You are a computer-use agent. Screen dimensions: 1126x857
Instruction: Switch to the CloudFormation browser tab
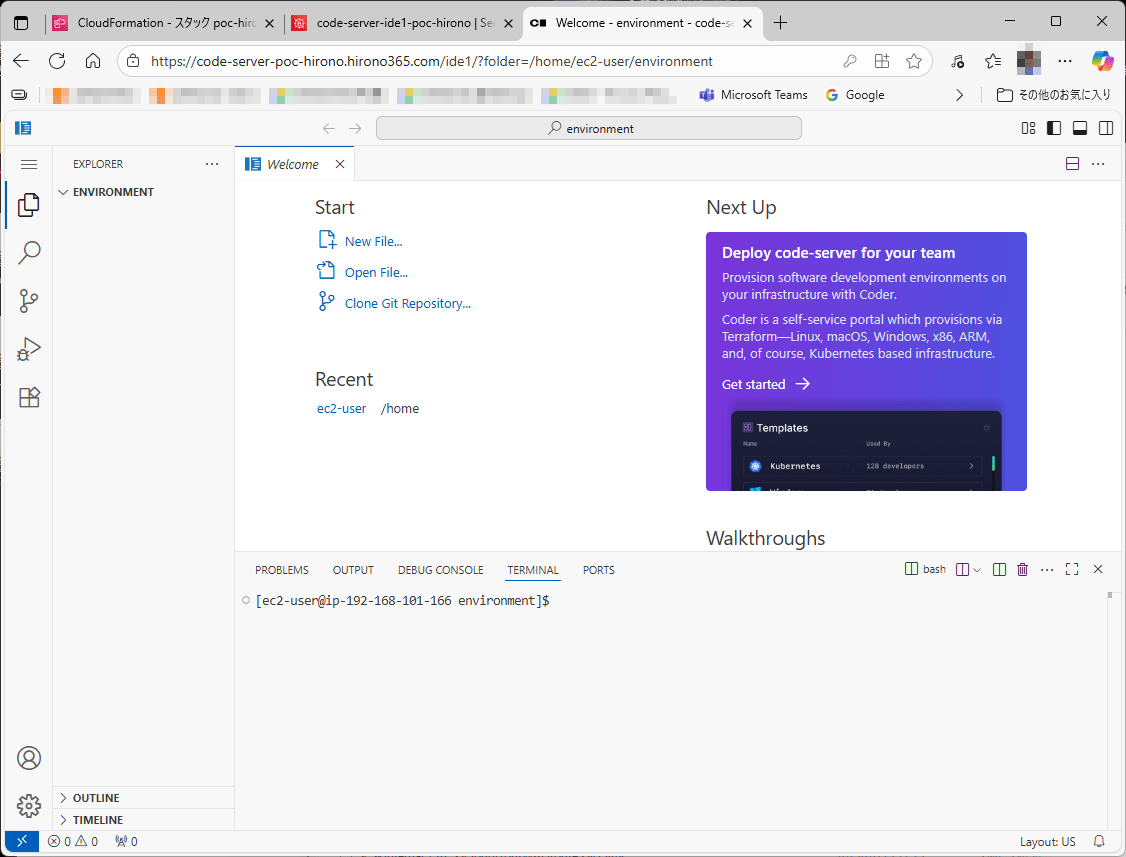[x=164, y=23]
